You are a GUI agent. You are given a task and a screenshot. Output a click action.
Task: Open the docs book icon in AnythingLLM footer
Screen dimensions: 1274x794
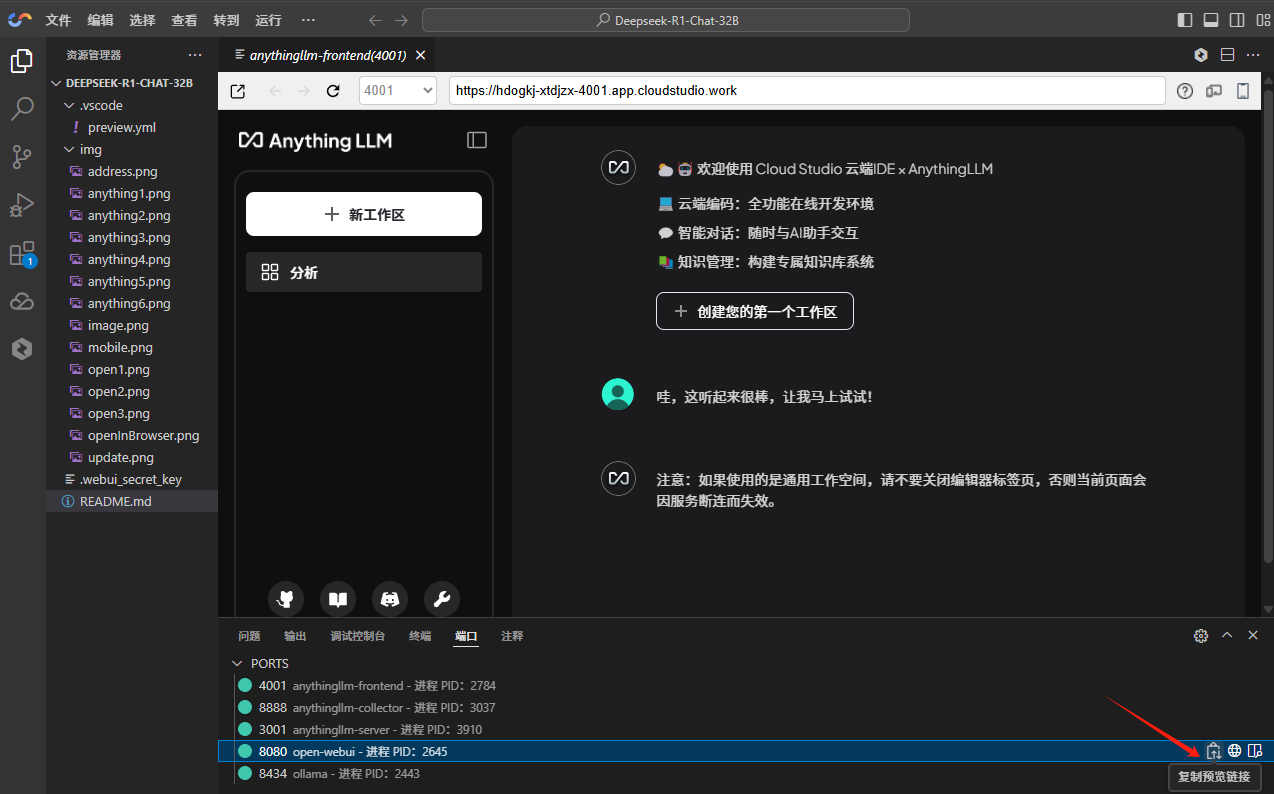[x=338, y=599]
